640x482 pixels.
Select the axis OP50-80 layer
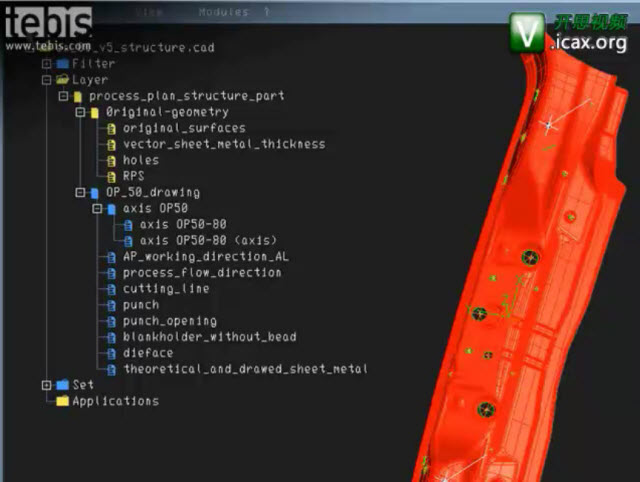click(x=183, y=224)
